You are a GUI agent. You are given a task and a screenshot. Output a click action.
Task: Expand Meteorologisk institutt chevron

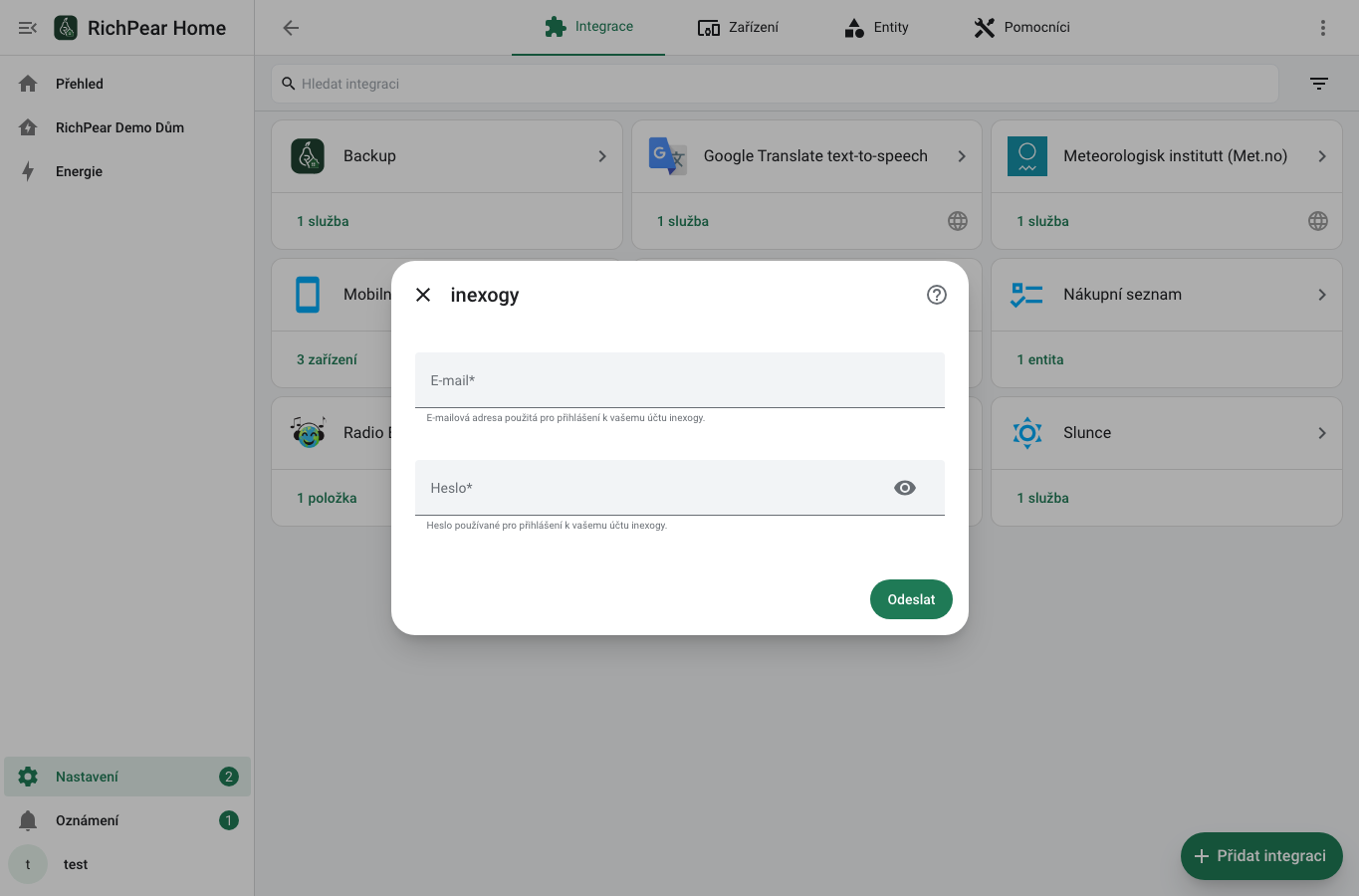(x=1322, y=156)
